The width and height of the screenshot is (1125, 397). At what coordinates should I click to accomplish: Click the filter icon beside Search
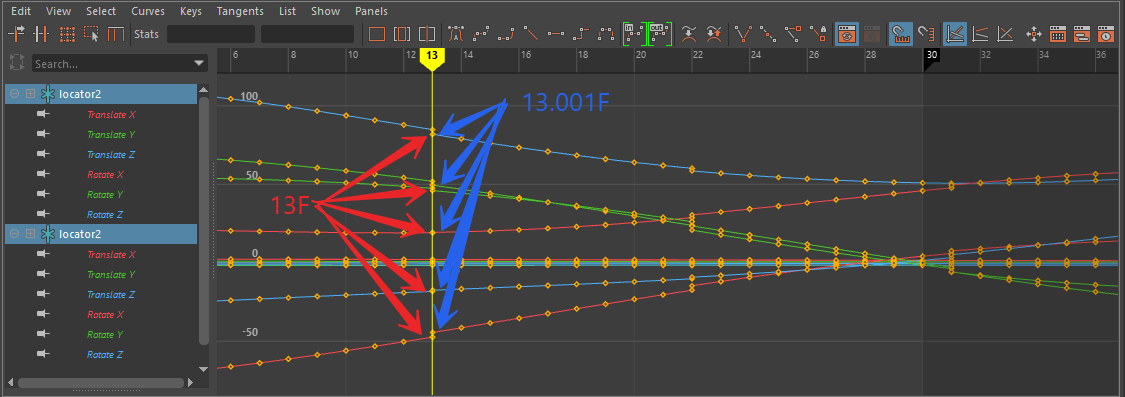[17, 63]
